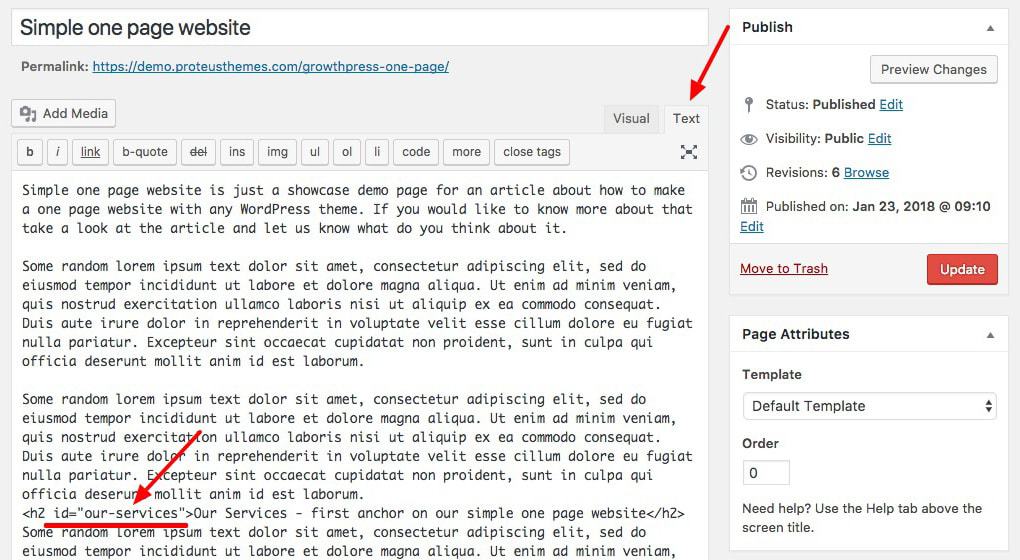Click the h2 id="our-services" line
1020x560 pixels.
pos(353,513)
